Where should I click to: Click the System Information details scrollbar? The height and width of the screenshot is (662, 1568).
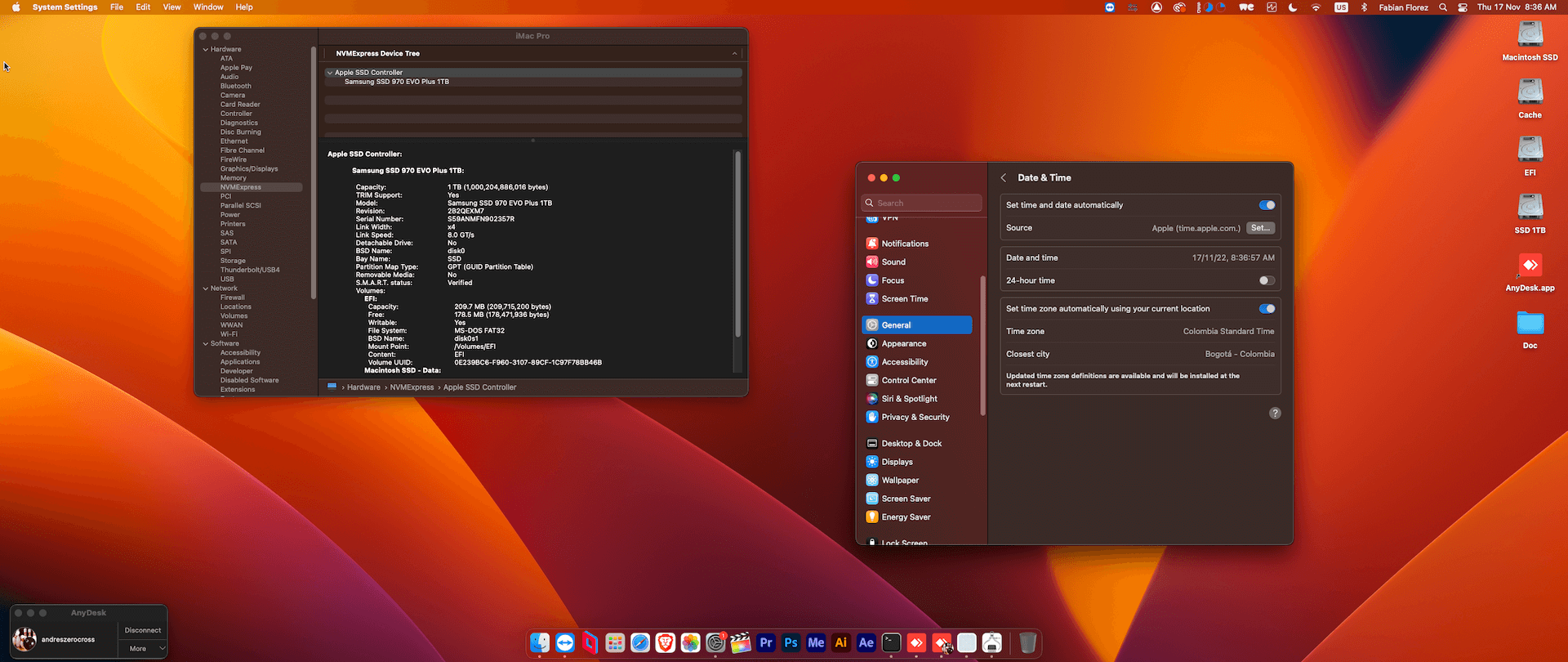[x=737, y=245]
